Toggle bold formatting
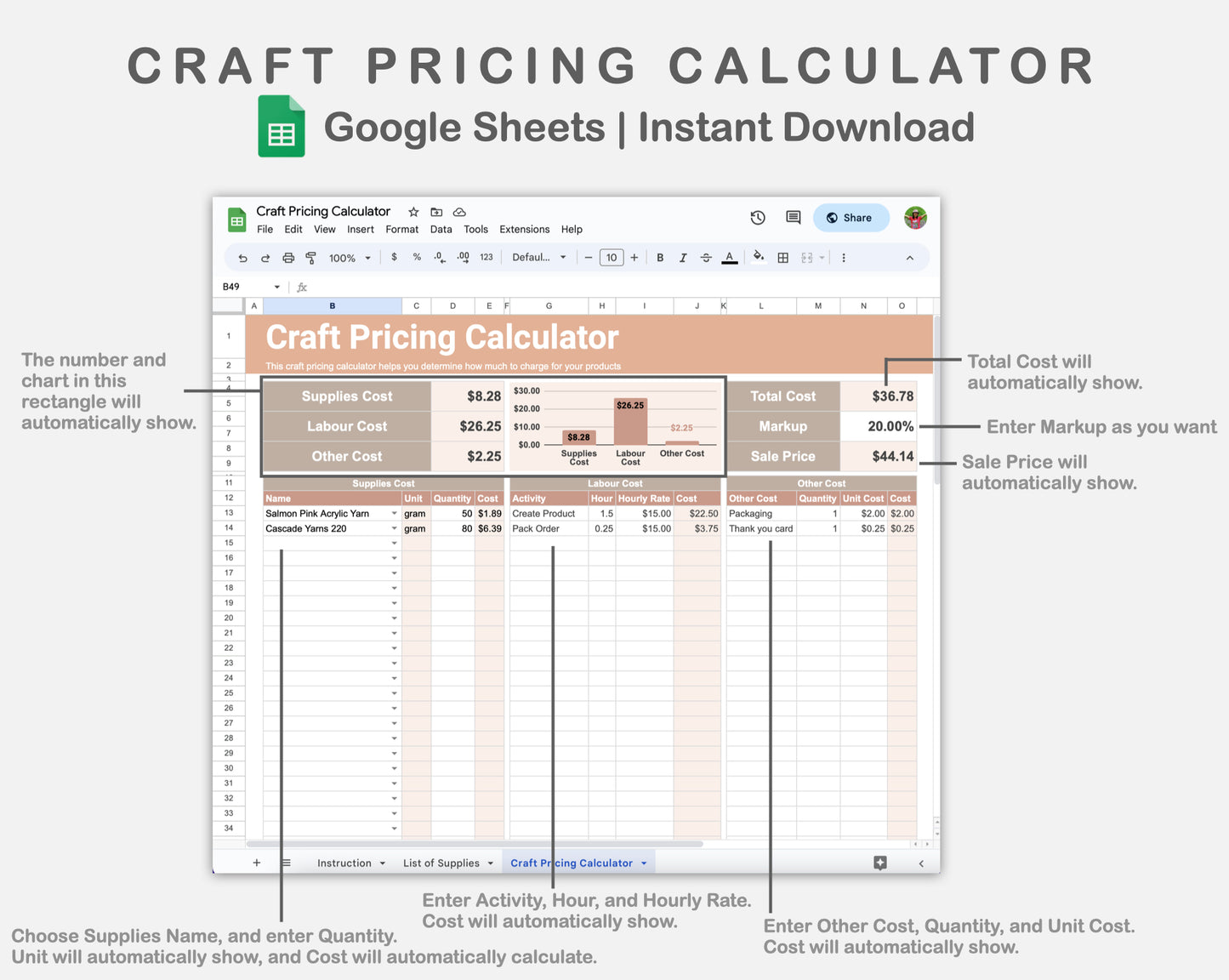1229x980 pixels. click(x=660, y=257)
